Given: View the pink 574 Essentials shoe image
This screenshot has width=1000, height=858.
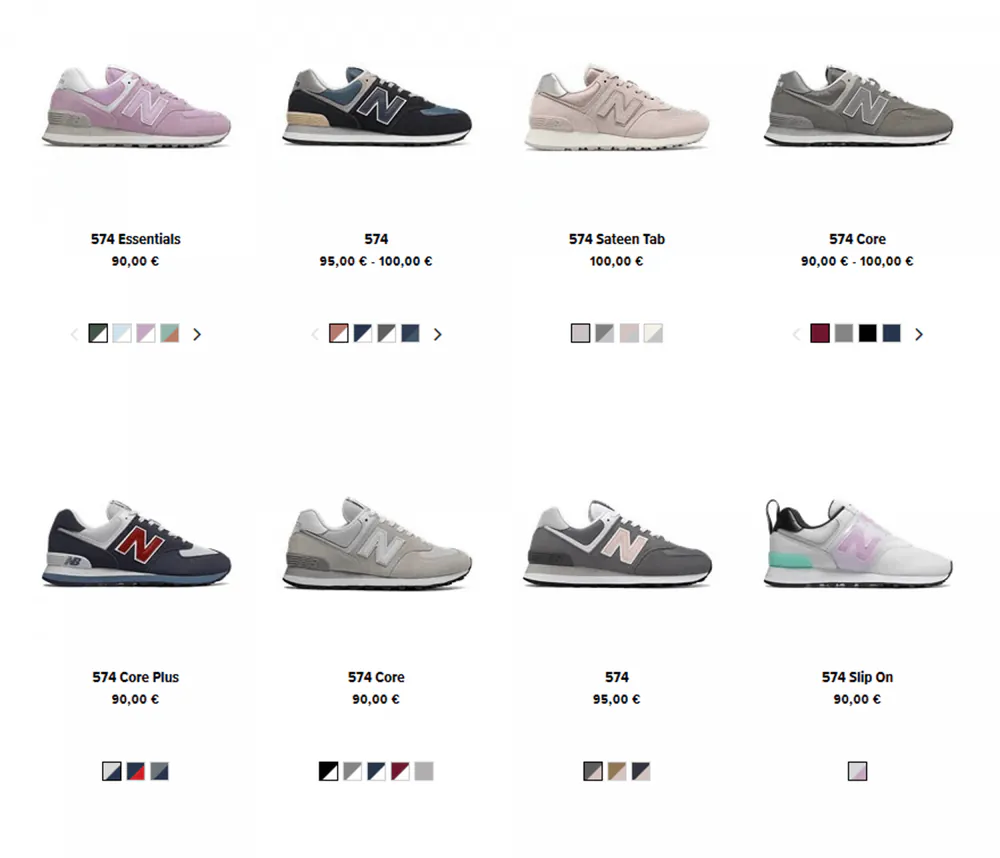Looking at the screenshot, I should 136,106.
